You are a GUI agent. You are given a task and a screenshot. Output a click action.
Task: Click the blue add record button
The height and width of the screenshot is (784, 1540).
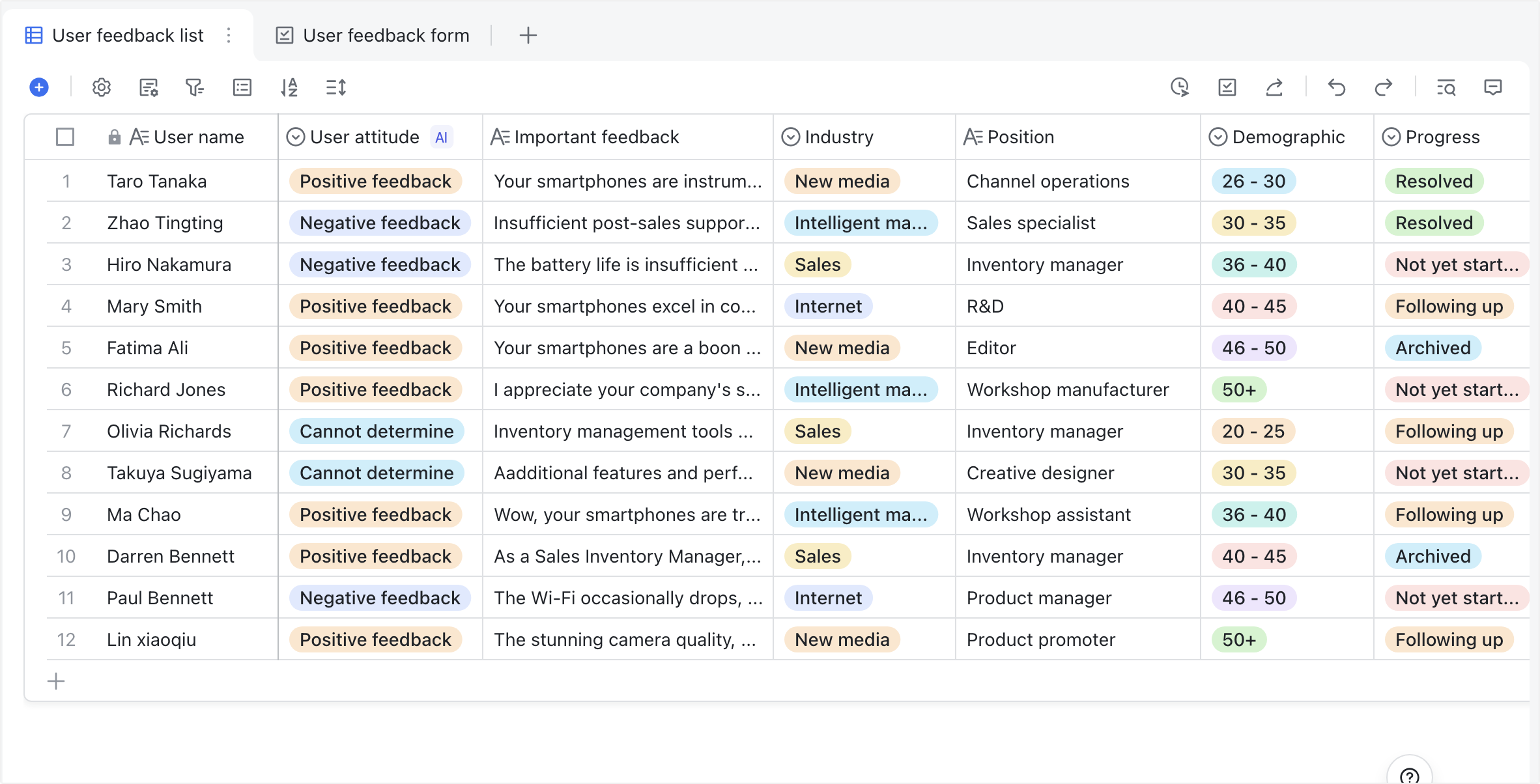[x=39, y=87]
